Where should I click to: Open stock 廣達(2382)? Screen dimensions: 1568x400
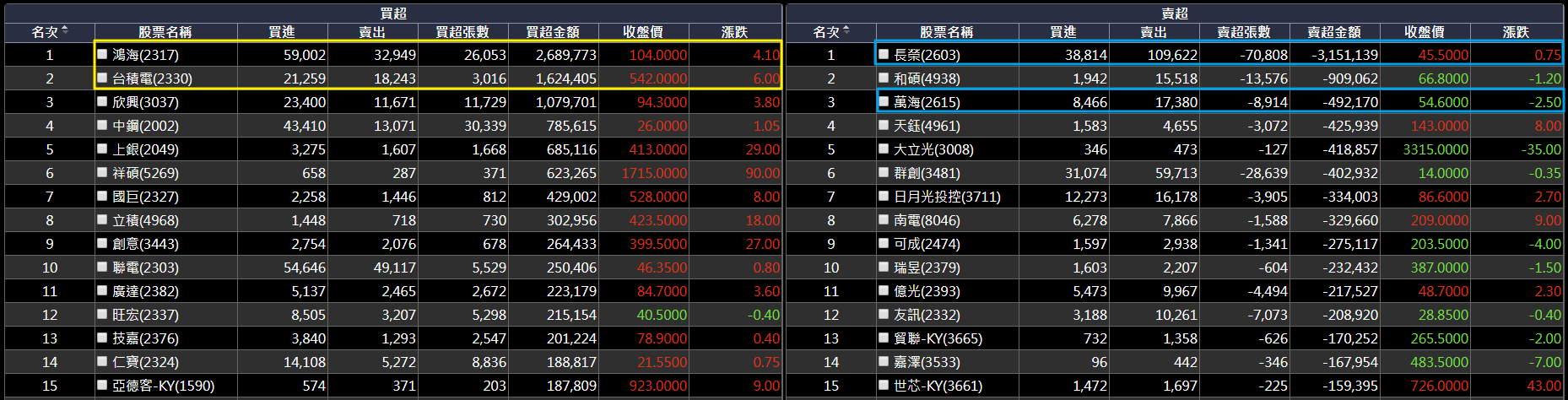[145, 291]
